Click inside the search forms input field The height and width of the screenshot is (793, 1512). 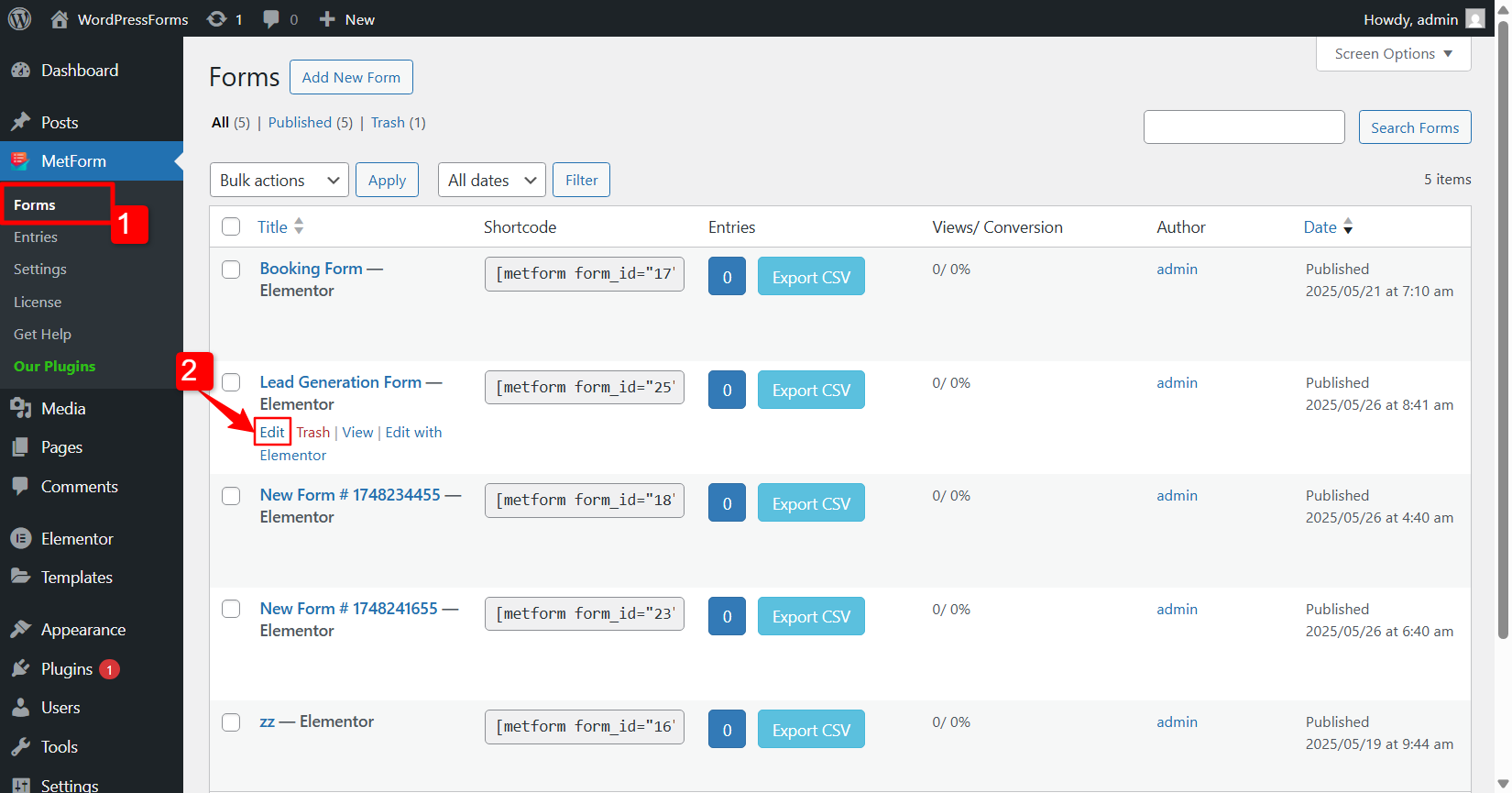[x=1244, y=127]
